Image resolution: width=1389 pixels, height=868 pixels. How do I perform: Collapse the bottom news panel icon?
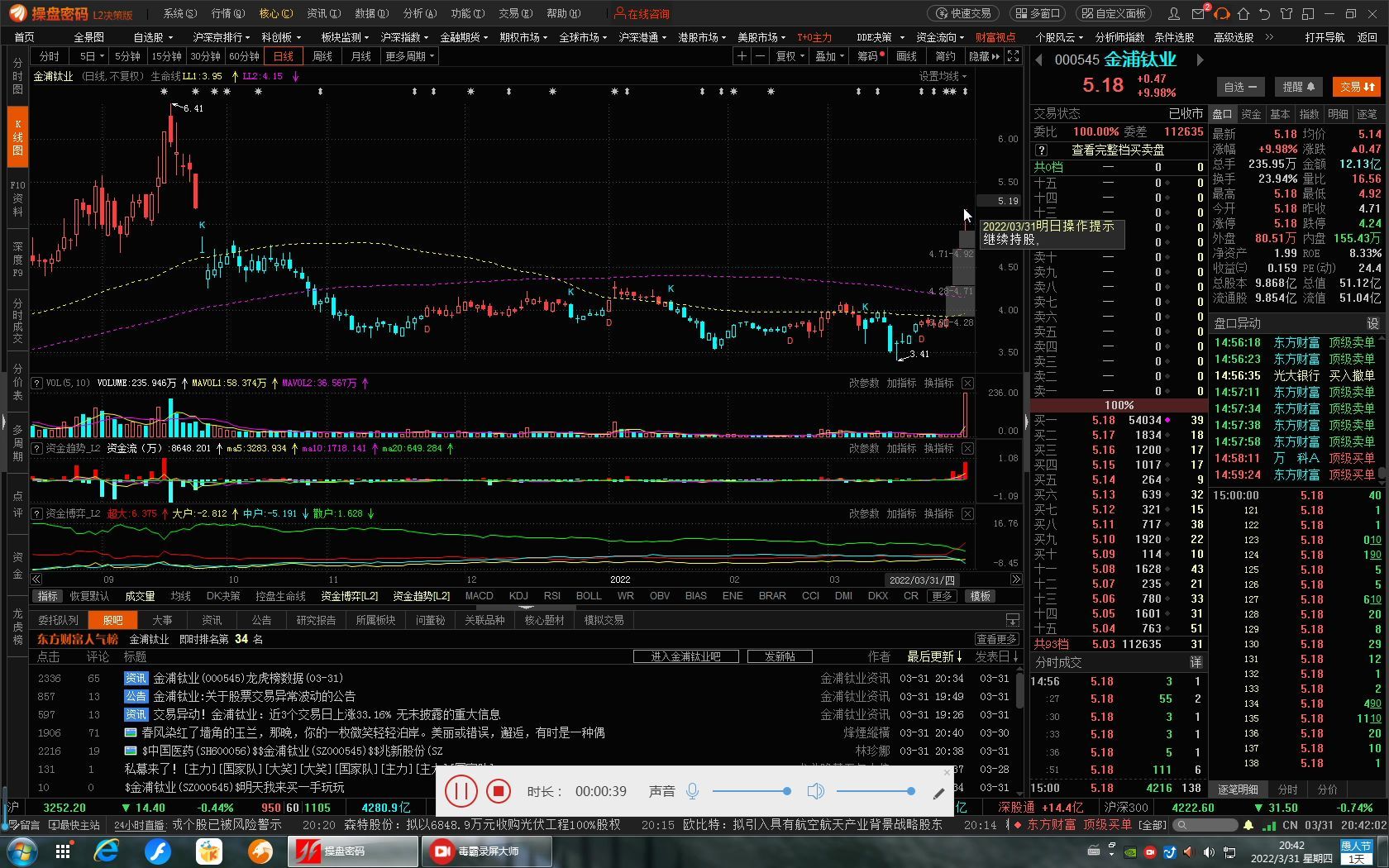click(1012, 620)
